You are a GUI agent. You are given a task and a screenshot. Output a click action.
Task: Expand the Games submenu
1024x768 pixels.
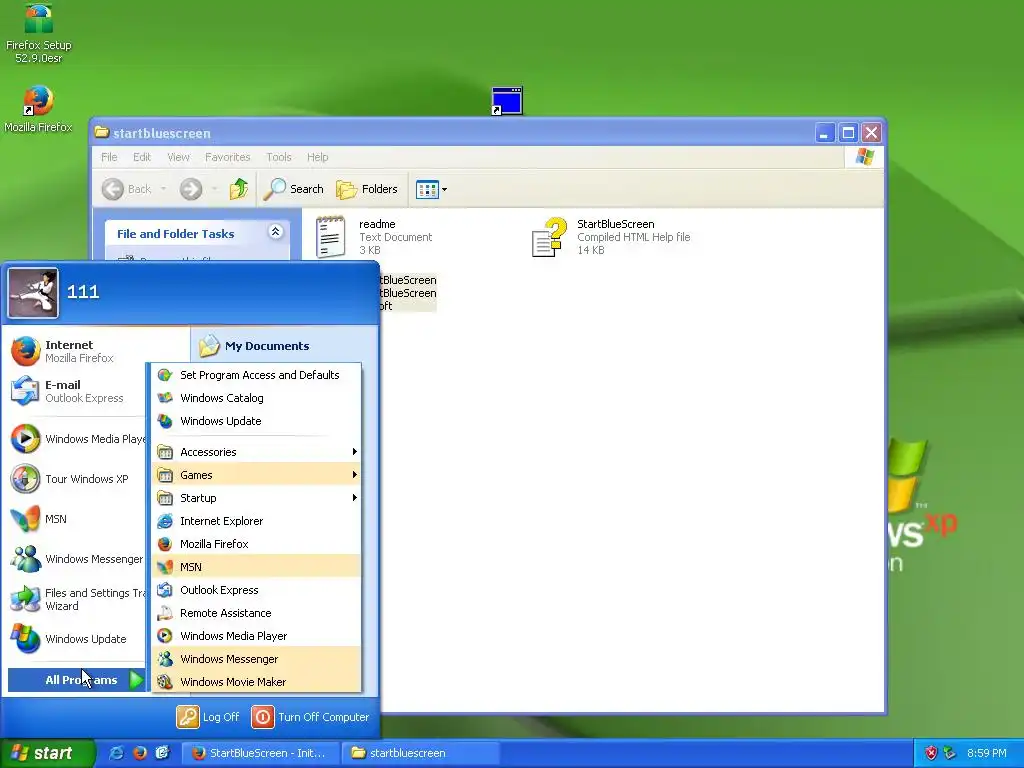[257, 475]
